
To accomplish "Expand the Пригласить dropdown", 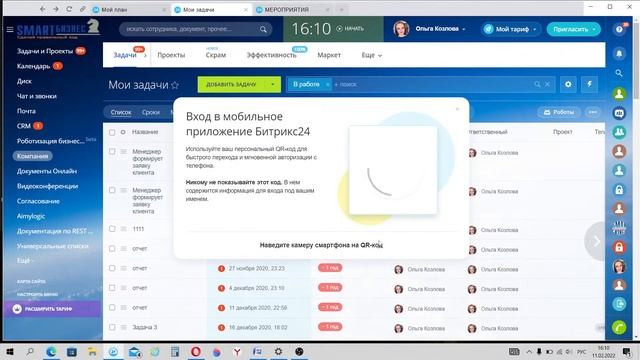I will pyautogui.click(x=594, y=29).
